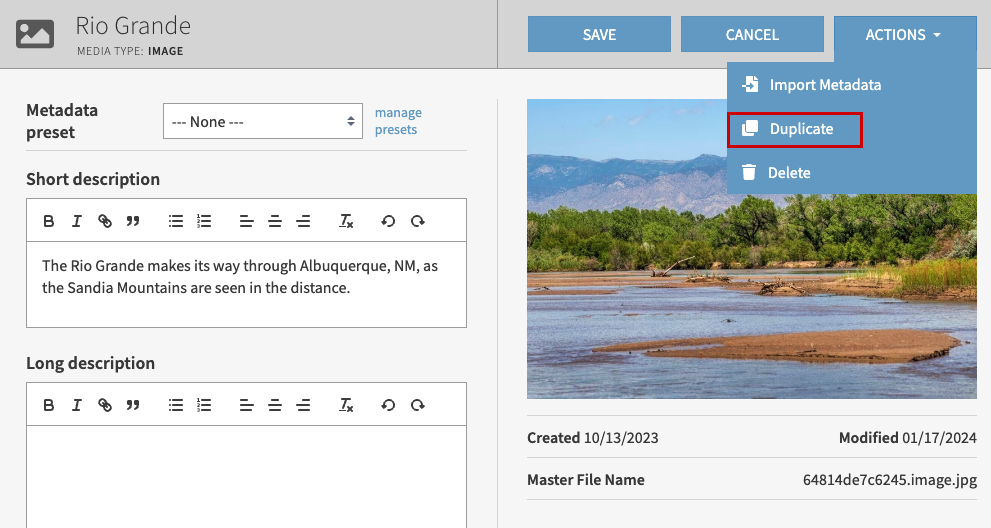Image resolution: width=991 pixels, height=528 pixels.
Task: Align left in Short description toolbar
Action: point(246,221)
